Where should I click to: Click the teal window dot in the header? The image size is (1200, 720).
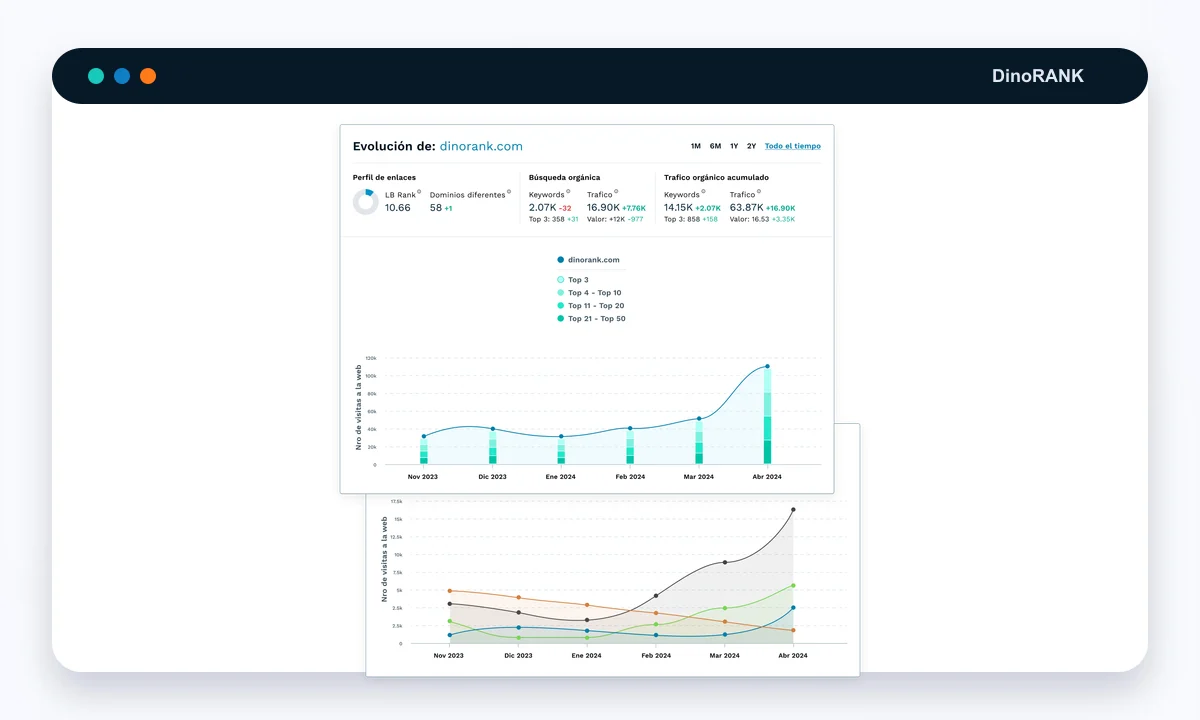[x=96, y=76]
